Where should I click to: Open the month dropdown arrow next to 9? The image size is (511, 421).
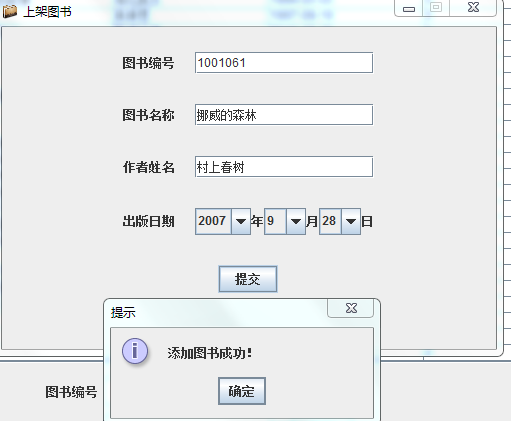[x=296, y=221]
